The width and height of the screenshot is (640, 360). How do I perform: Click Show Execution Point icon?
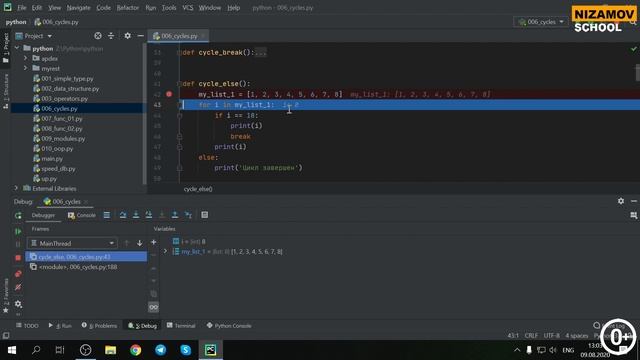pyautogui.click(x=107, y=215)
